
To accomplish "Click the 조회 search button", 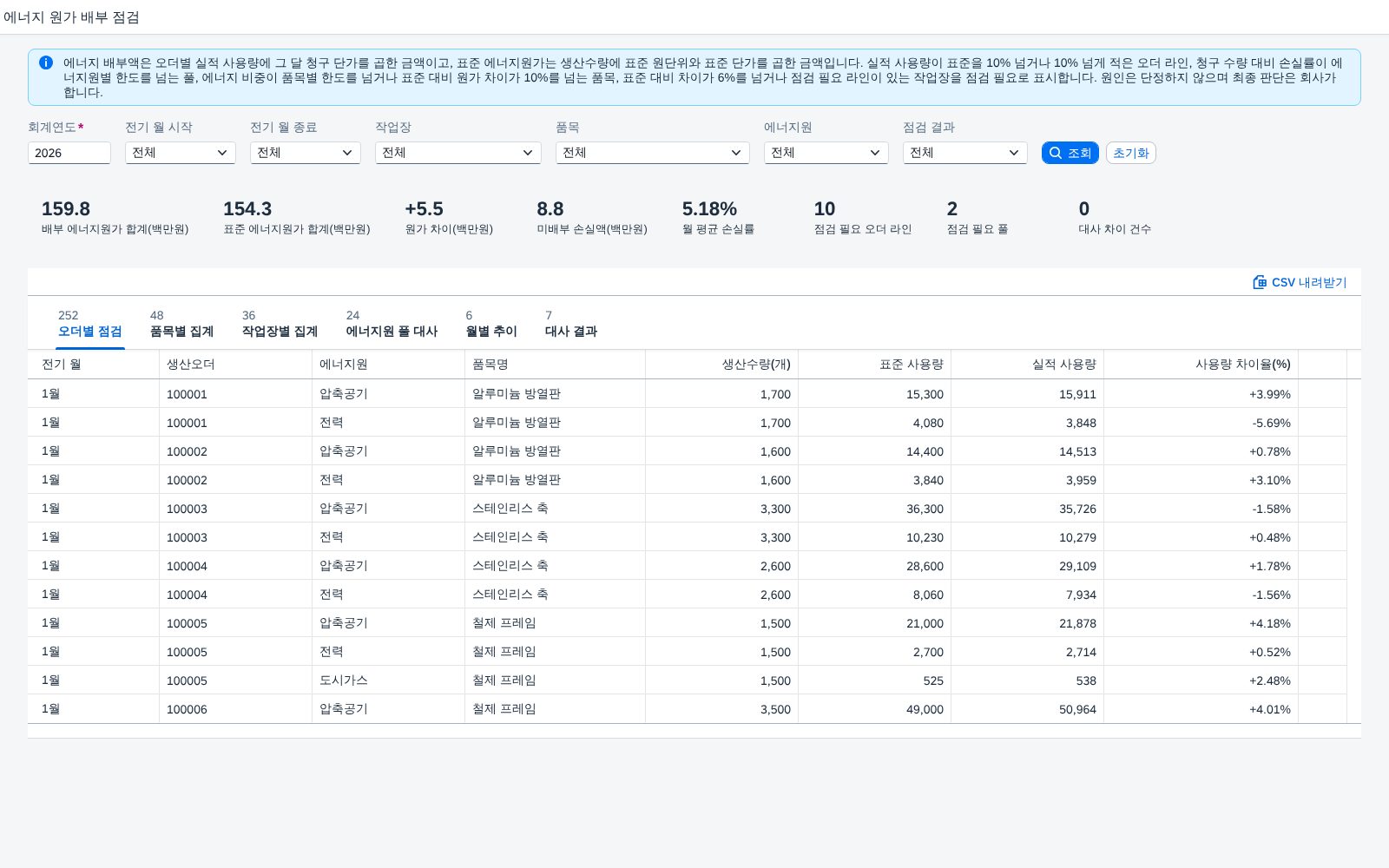I will pyautogui.click(x=1070, y=153).
